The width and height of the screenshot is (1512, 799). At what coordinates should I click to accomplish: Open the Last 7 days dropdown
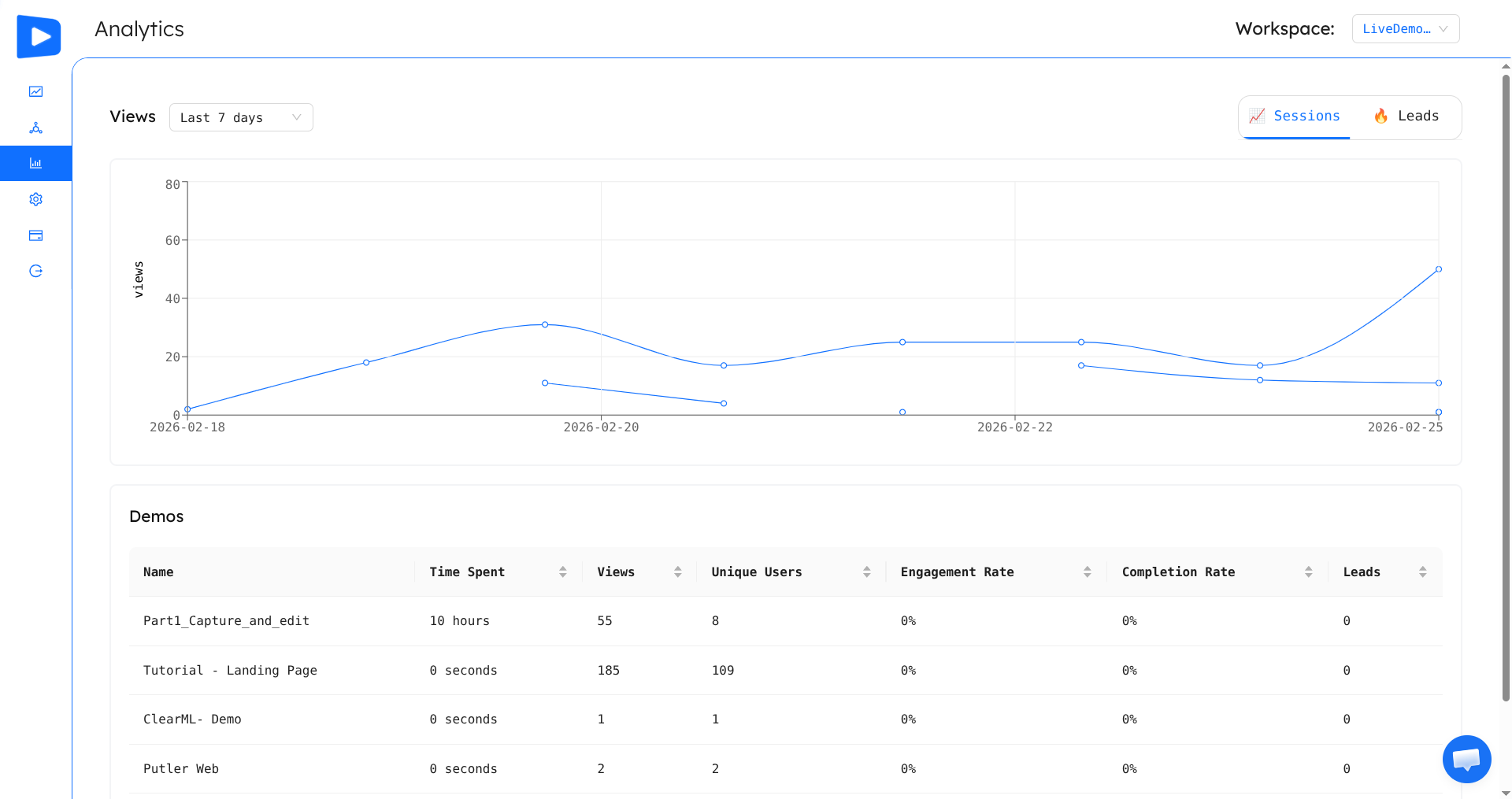point(241,117)
